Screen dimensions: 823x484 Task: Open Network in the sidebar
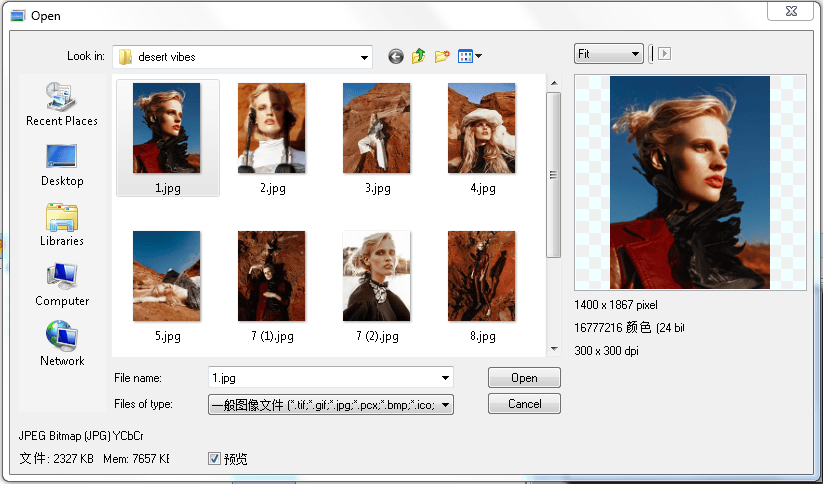click(62, 344)
